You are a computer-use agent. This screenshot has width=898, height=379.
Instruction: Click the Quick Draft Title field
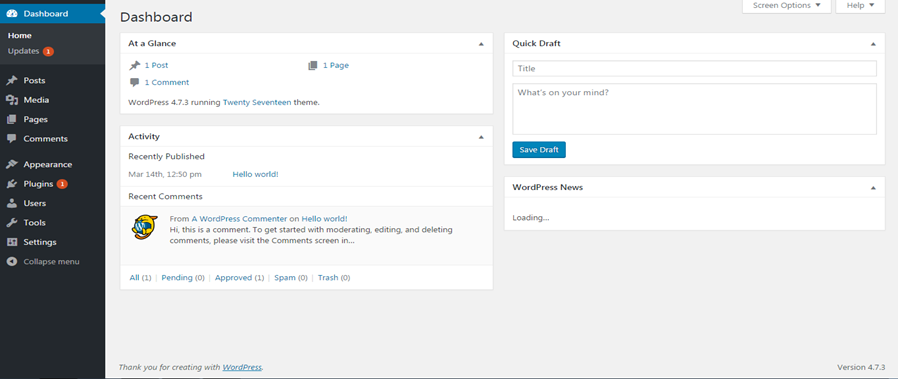coord(694,69)
